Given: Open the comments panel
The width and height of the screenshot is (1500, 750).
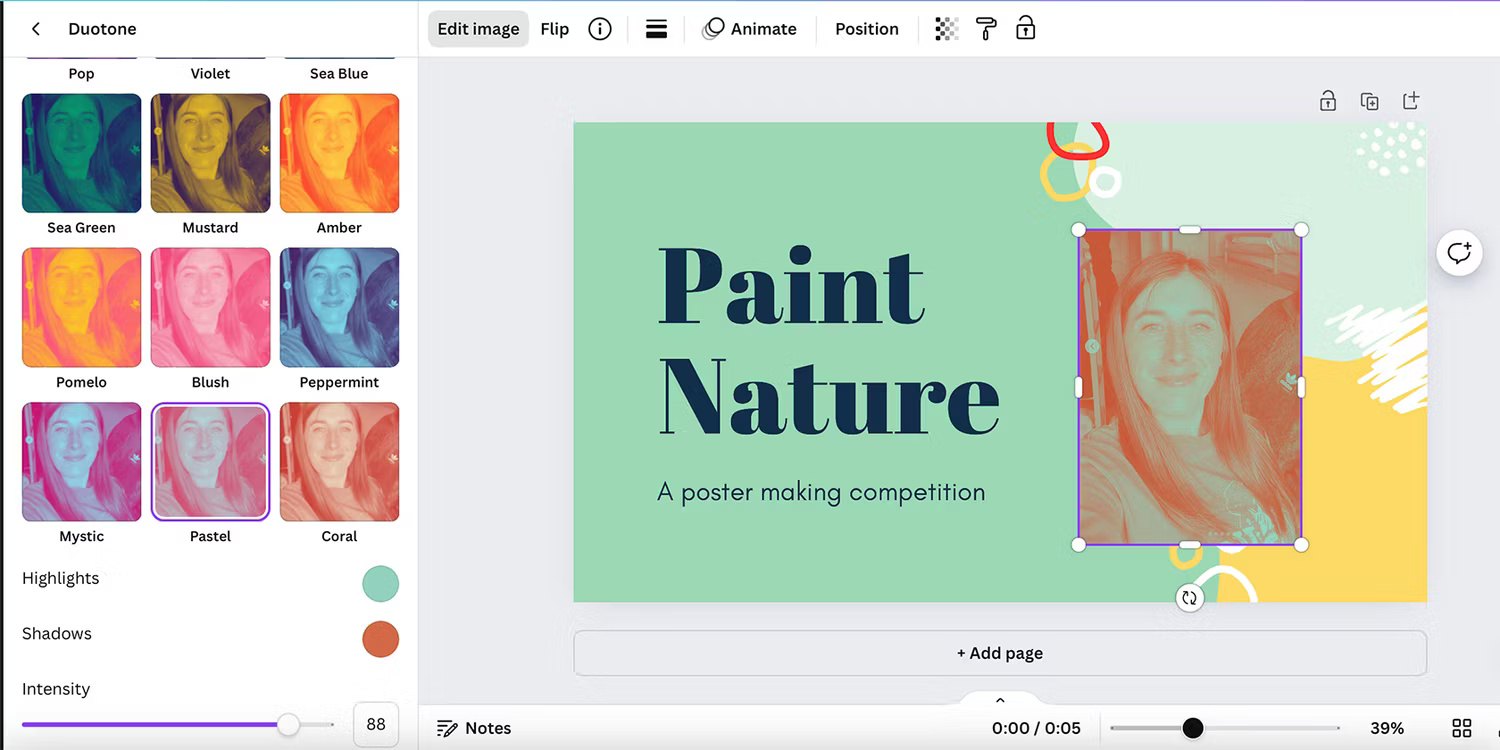Looking at the screenshot, I should click(x=1459, y=252).
